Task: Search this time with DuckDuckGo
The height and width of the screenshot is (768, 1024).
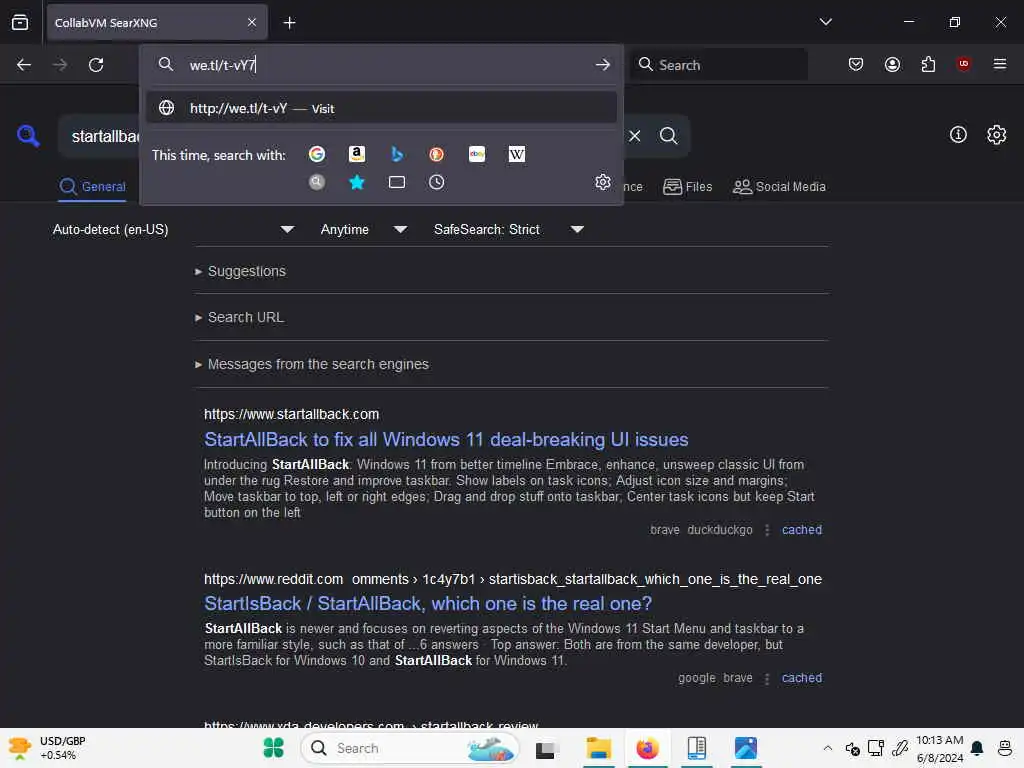Action: (x=436, y=154)
